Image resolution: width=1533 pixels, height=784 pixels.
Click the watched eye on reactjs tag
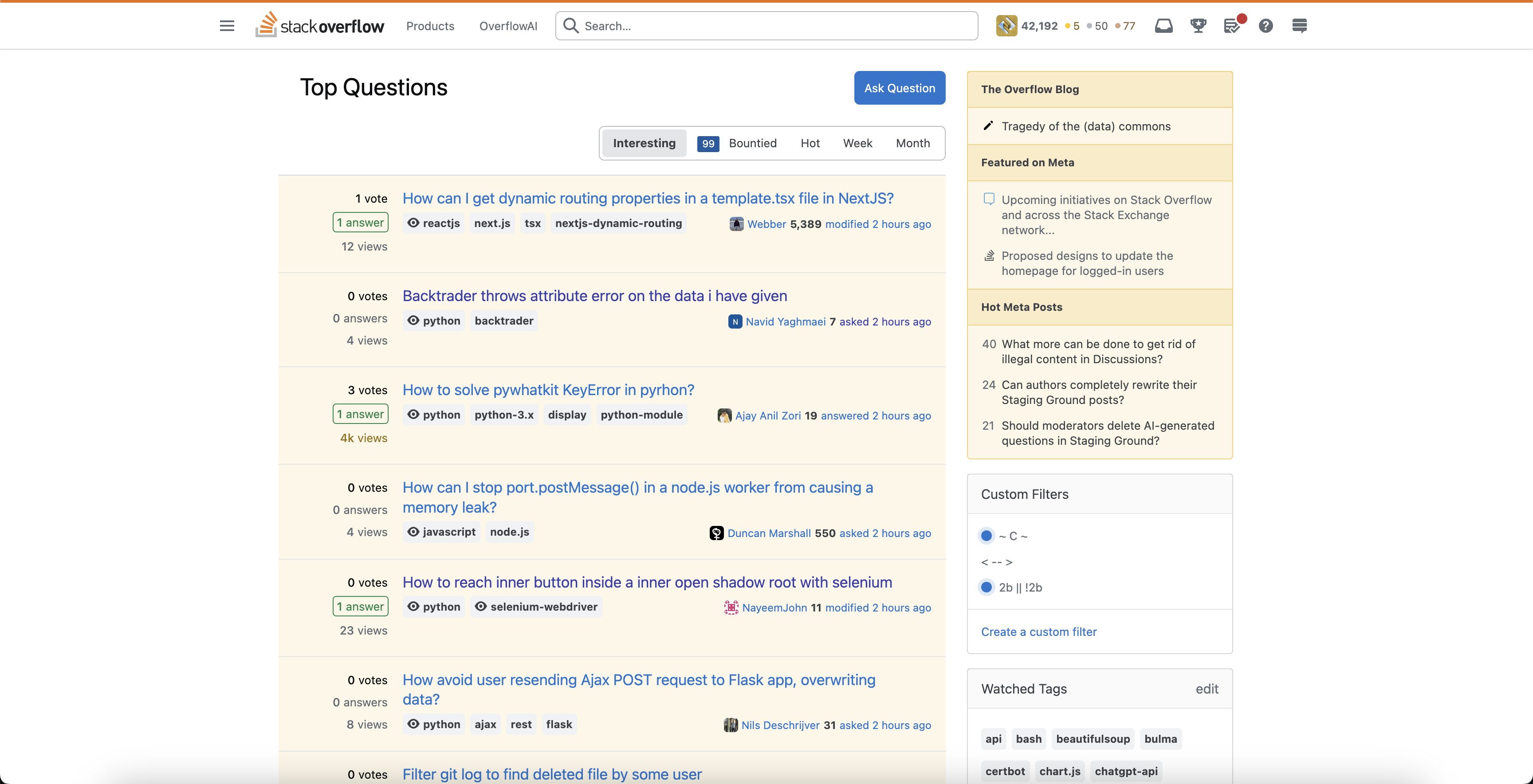(x=413, y=223)
